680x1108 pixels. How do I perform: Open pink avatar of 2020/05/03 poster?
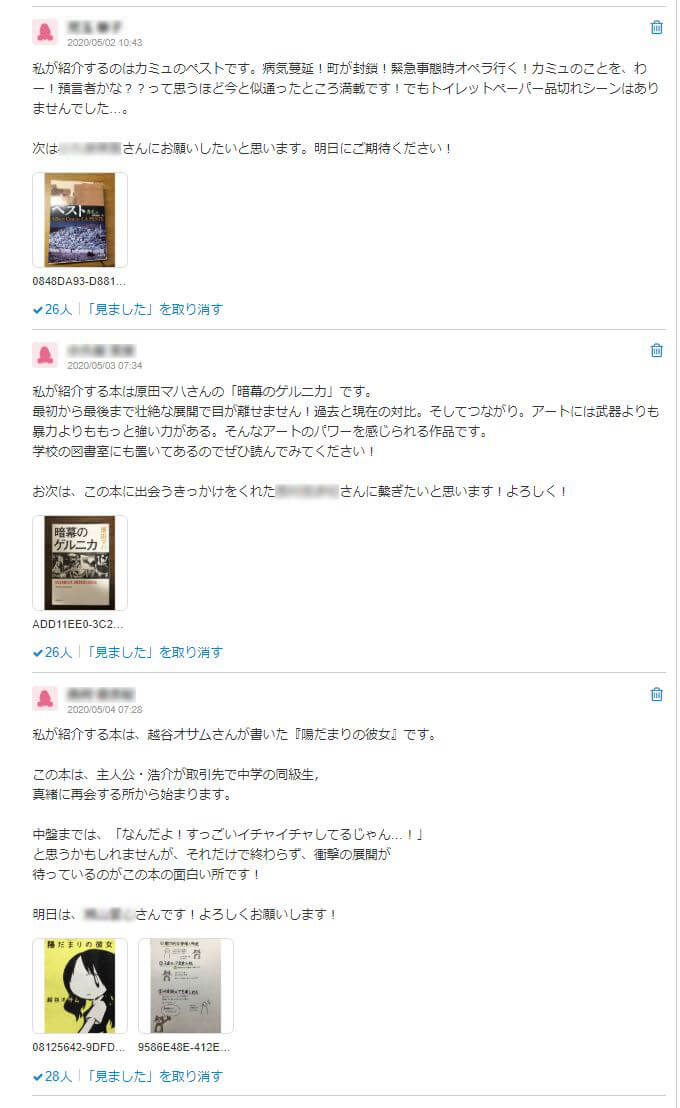pyautogui.click(x=45, y=355)
